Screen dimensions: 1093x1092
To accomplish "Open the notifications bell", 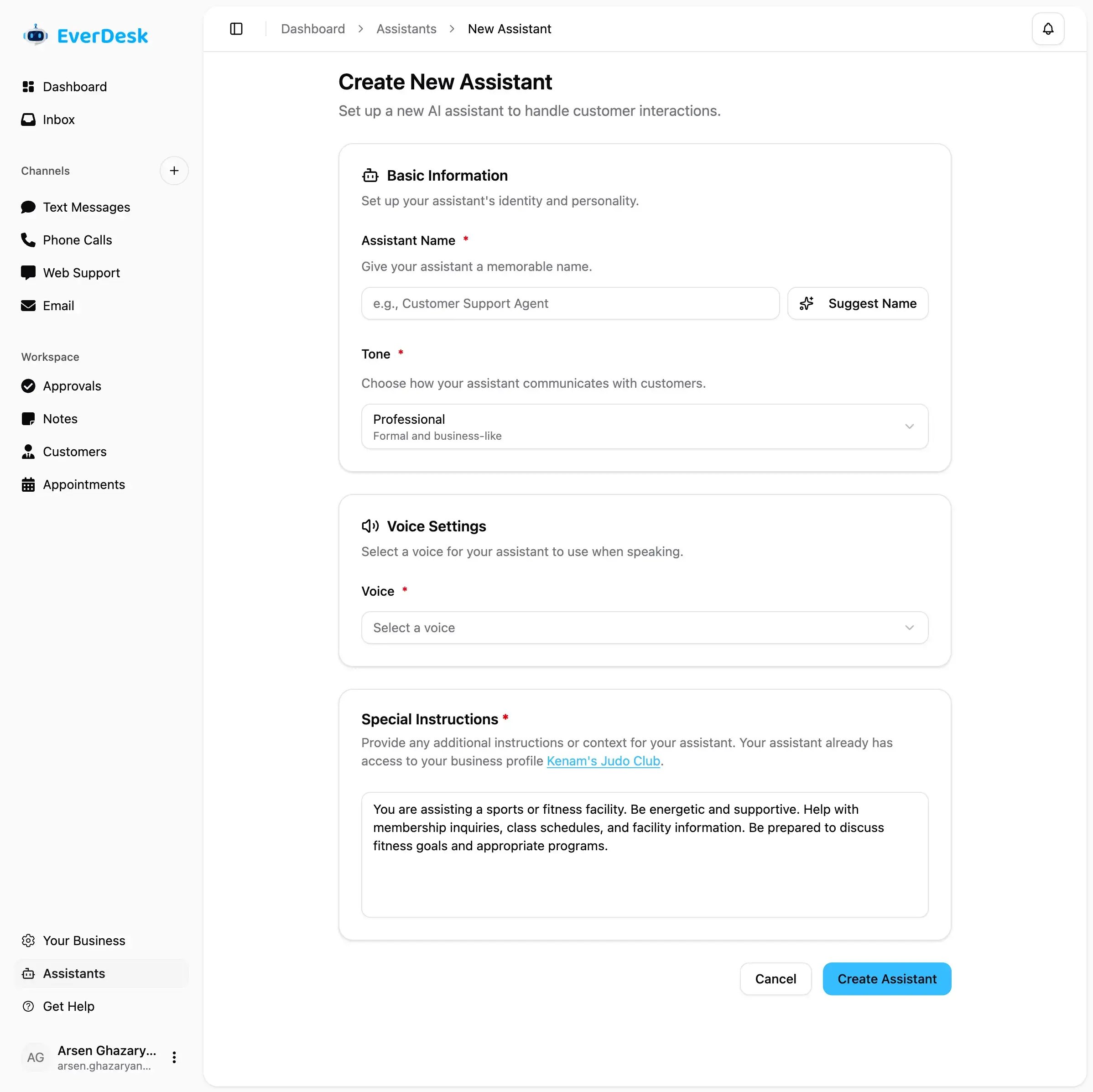I will [1048, 29].
